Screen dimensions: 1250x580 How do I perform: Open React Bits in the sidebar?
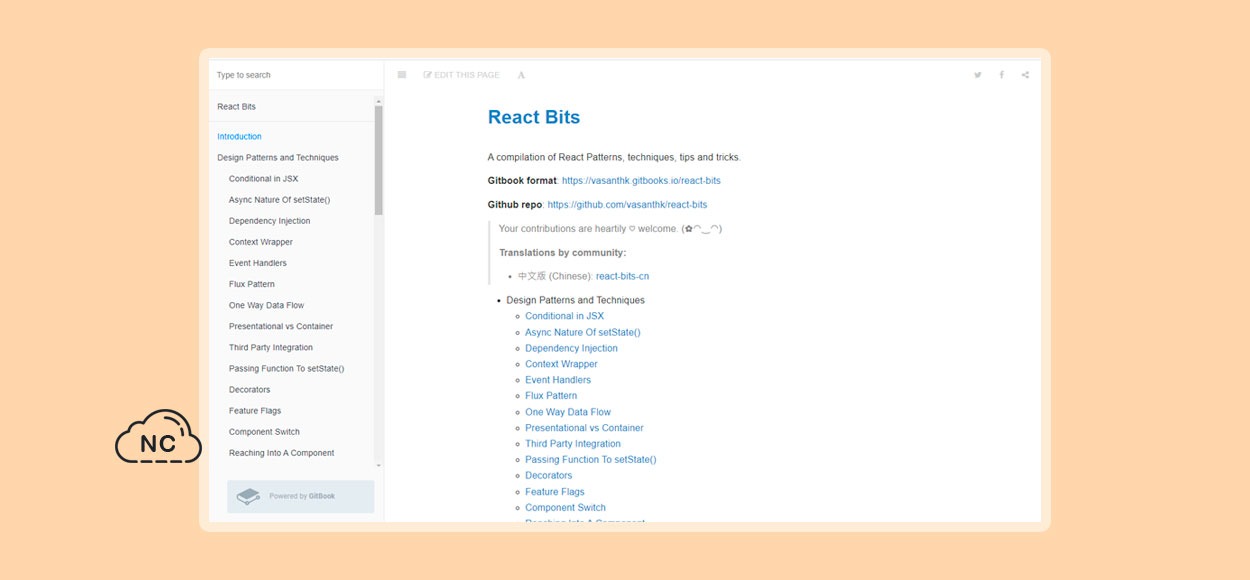pos(237,107)
